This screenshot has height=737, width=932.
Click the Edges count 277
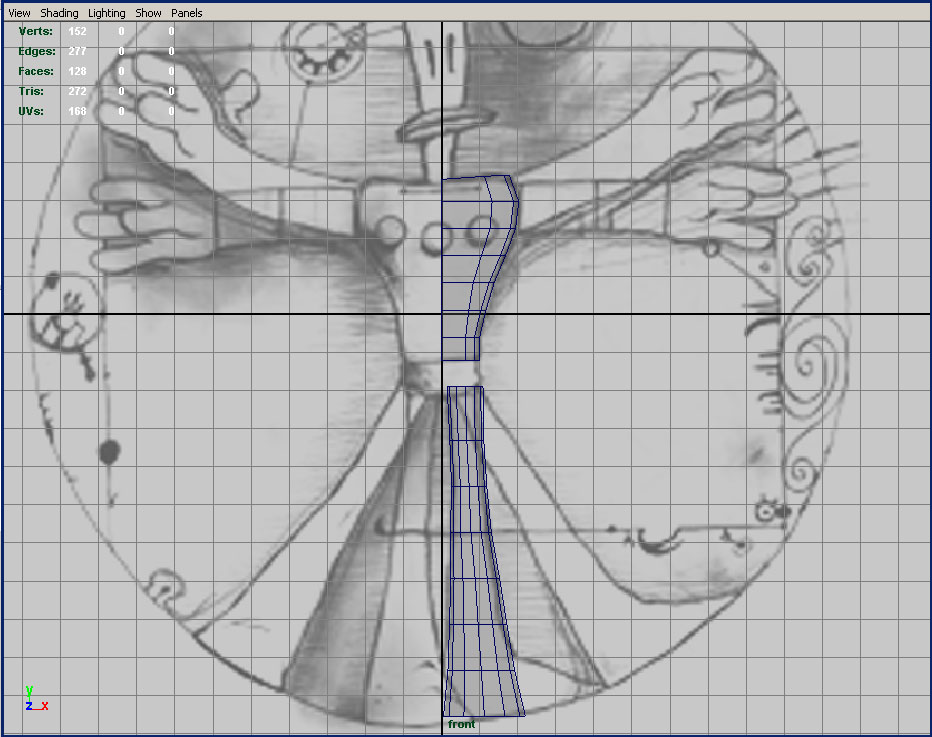(x=77, y=51)
